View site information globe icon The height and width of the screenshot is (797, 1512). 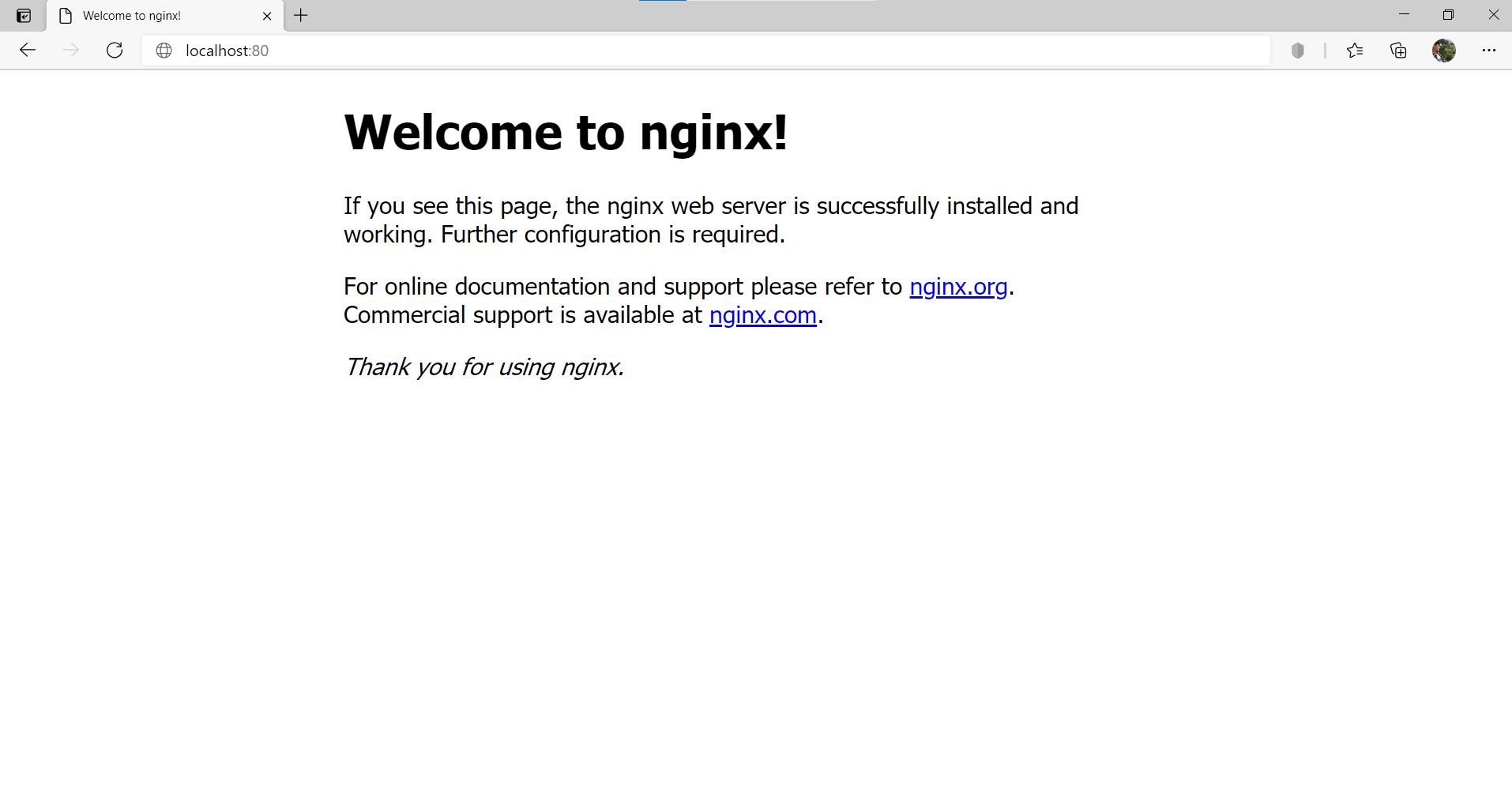(x=164, y=51)
